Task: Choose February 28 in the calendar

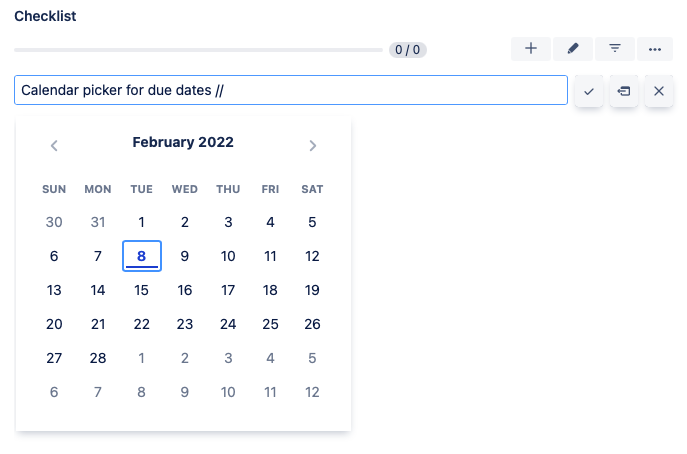Action: pos(98,358)
